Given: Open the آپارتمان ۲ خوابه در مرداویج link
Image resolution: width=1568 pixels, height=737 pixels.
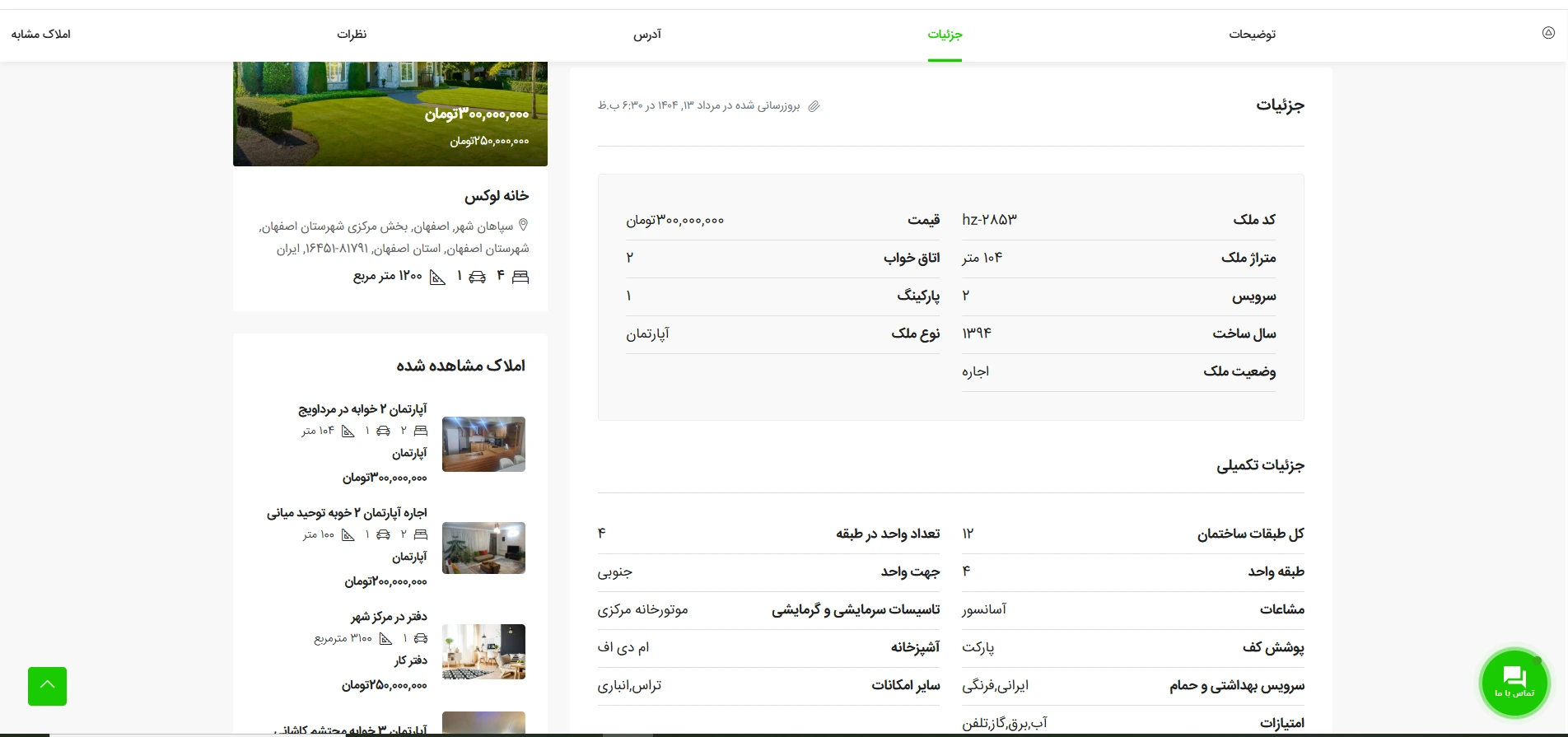Looking at the screenshot, I should click(x=362, y=409).
